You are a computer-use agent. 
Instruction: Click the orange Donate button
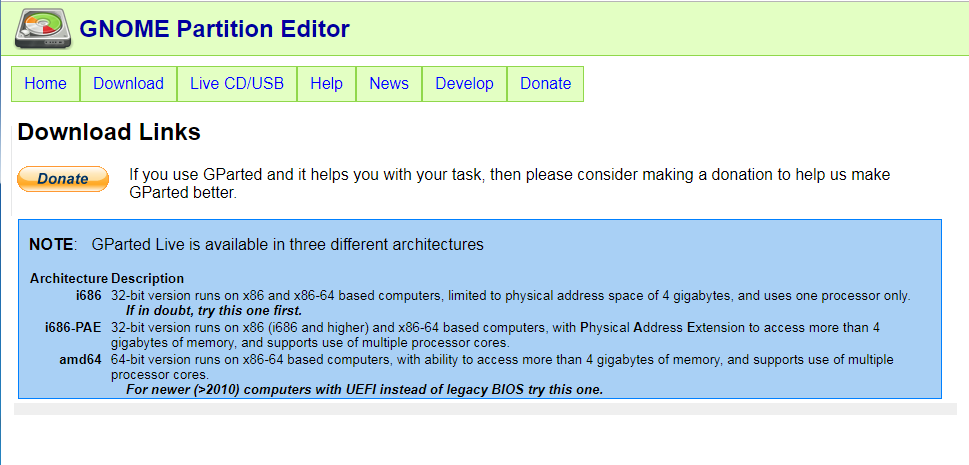pyautogui.click(x=63, y=179)
